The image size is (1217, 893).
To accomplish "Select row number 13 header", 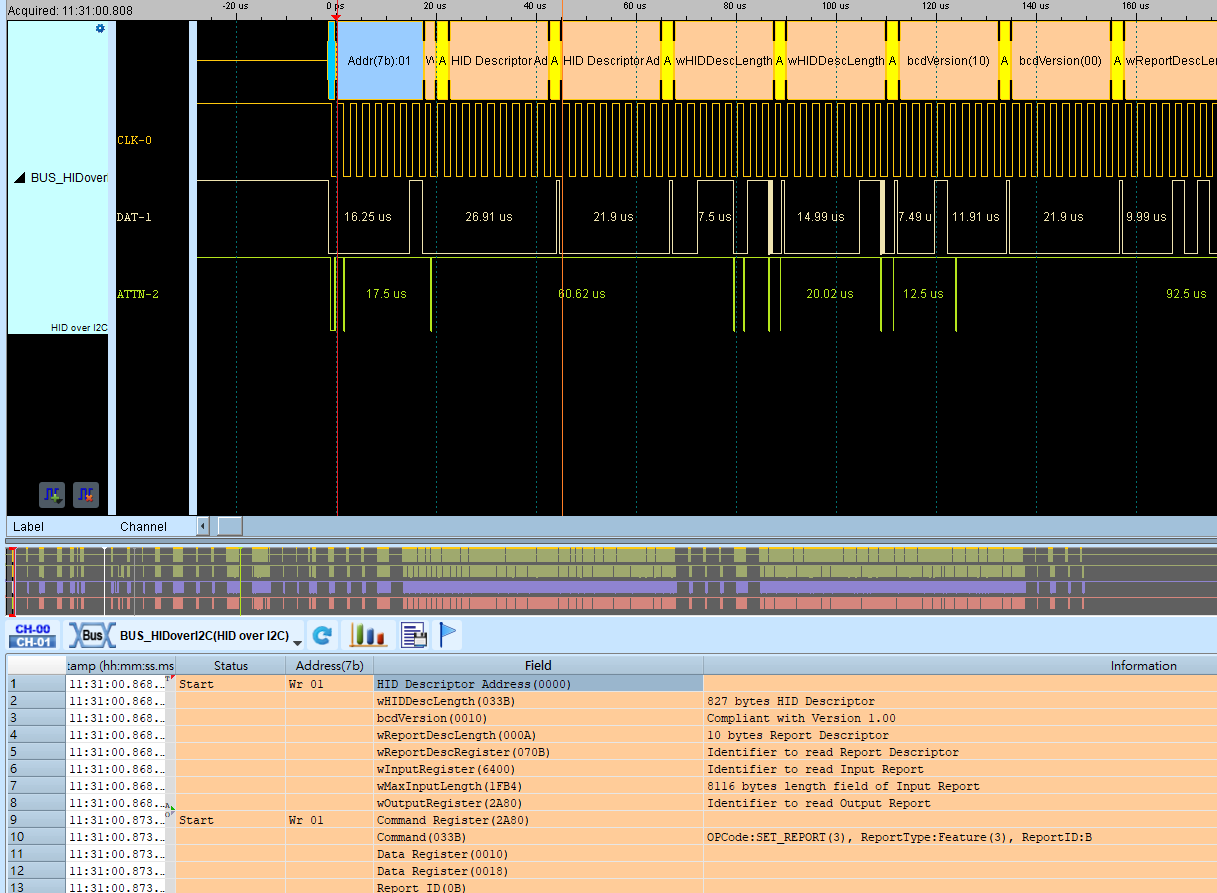I will pos(36,887).
